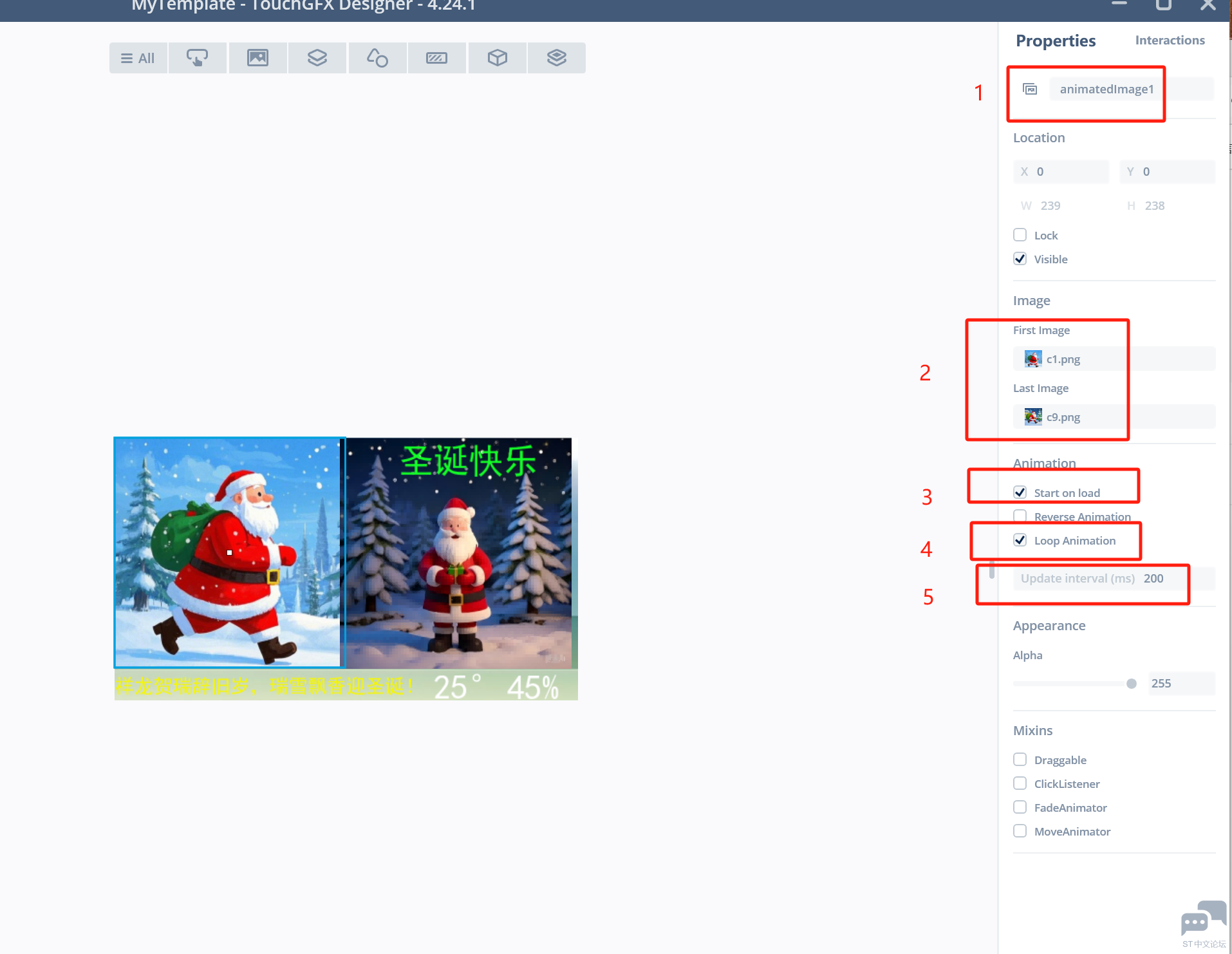Open the ST forum chat bubble icon
Viewport: 1232px width, 954px height.
[1204, 919]
